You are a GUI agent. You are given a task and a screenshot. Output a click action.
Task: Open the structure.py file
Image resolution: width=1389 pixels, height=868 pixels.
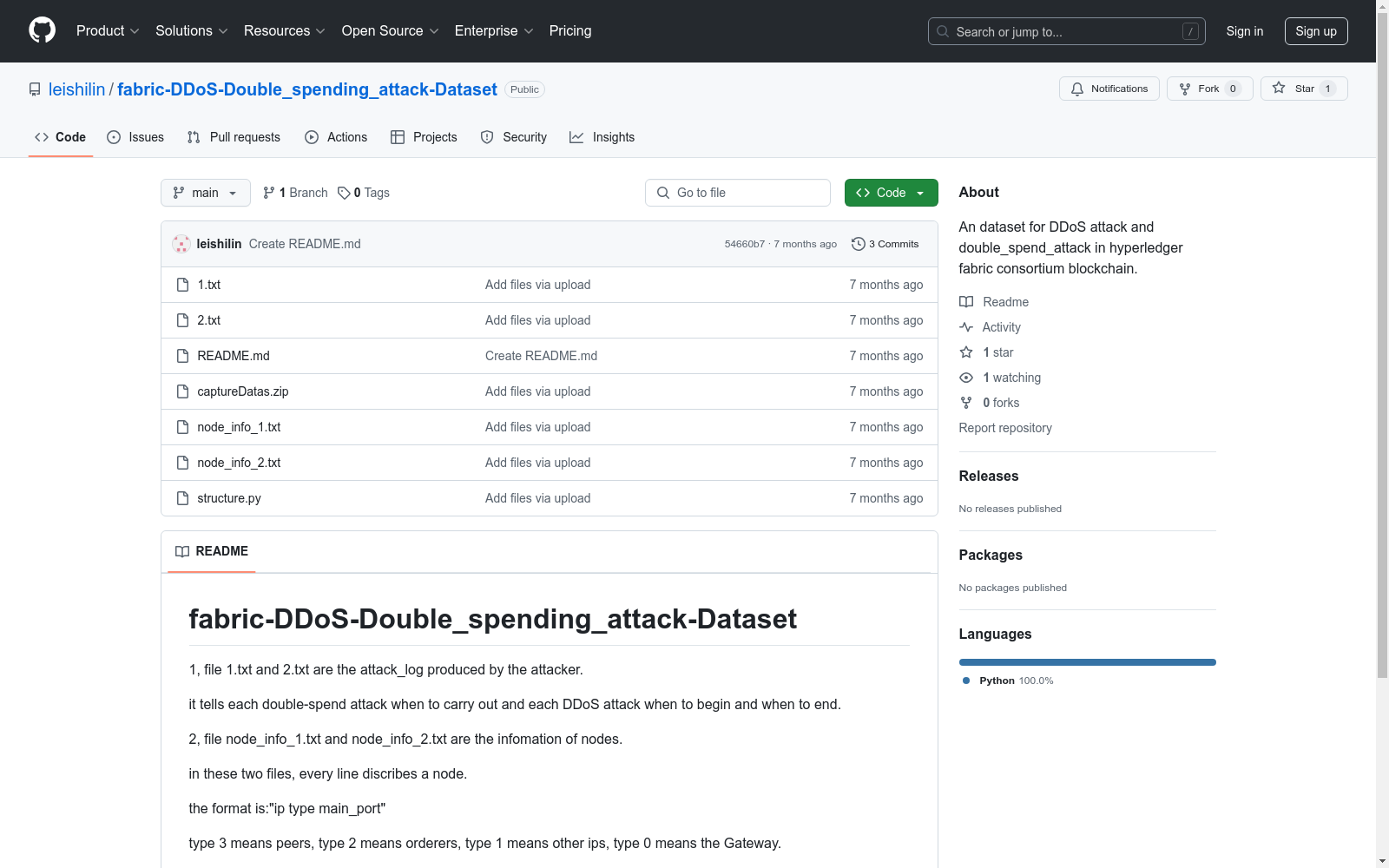pyautogui.click(x=229, y=498)
